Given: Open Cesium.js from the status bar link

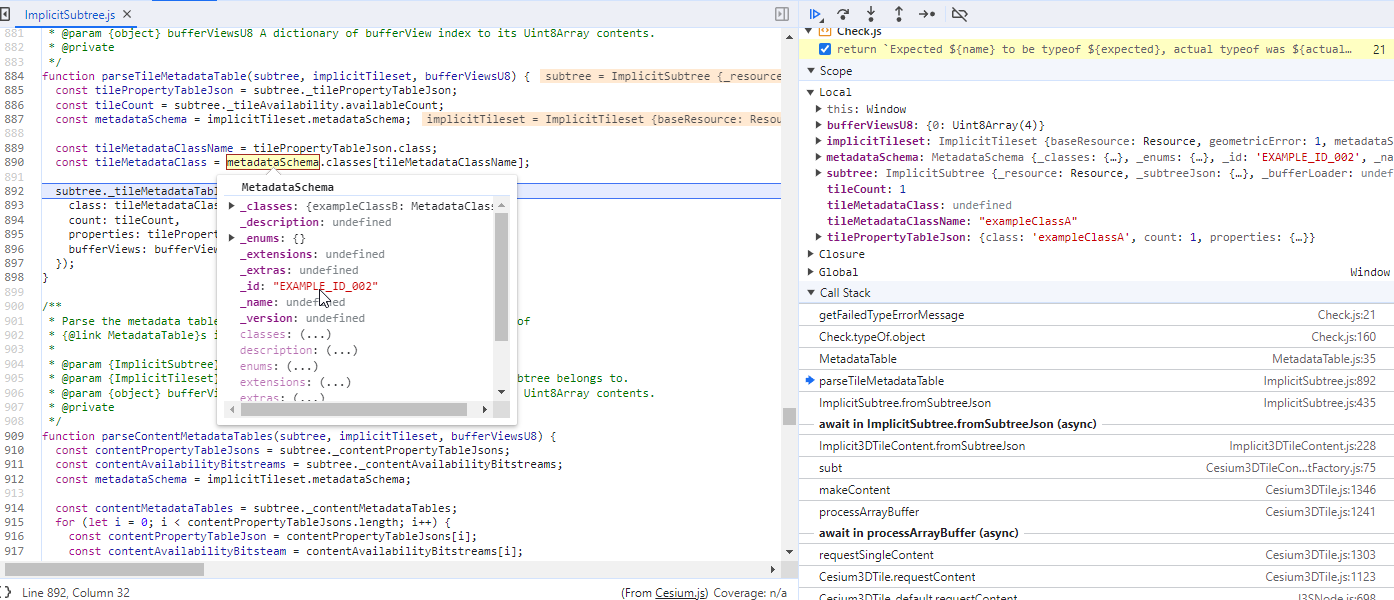Looking at the screenshot, I should [x=680, y=592].
